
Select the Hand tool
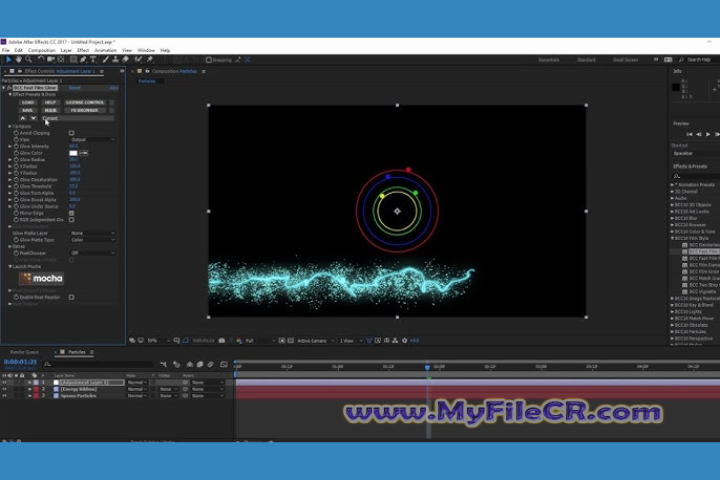point(18,59)
